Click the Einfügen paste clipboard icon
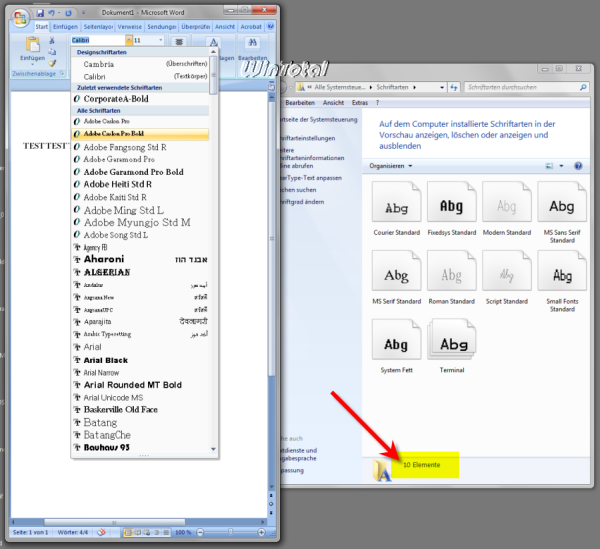This screenshot has height=549, width=600. [33, 44]
